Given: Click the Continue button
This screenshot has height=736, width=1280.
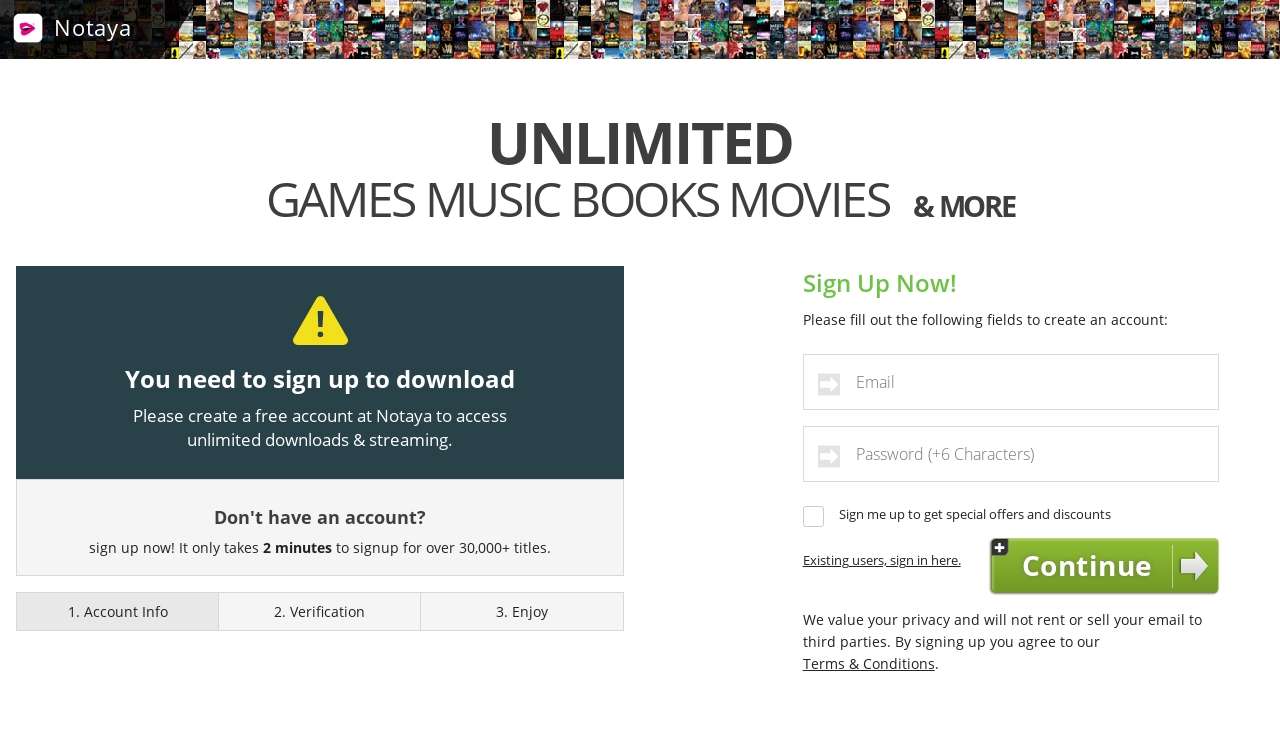Looking at the screenshot, I should (x=1104, y=566).
